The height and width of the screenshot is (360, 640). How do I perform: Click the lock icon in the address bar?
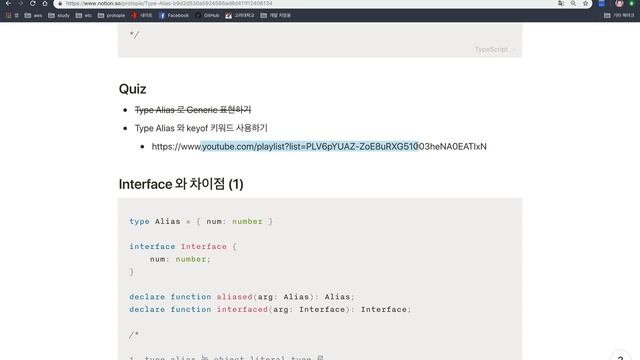pyautogui.click(x=60, y=3)
